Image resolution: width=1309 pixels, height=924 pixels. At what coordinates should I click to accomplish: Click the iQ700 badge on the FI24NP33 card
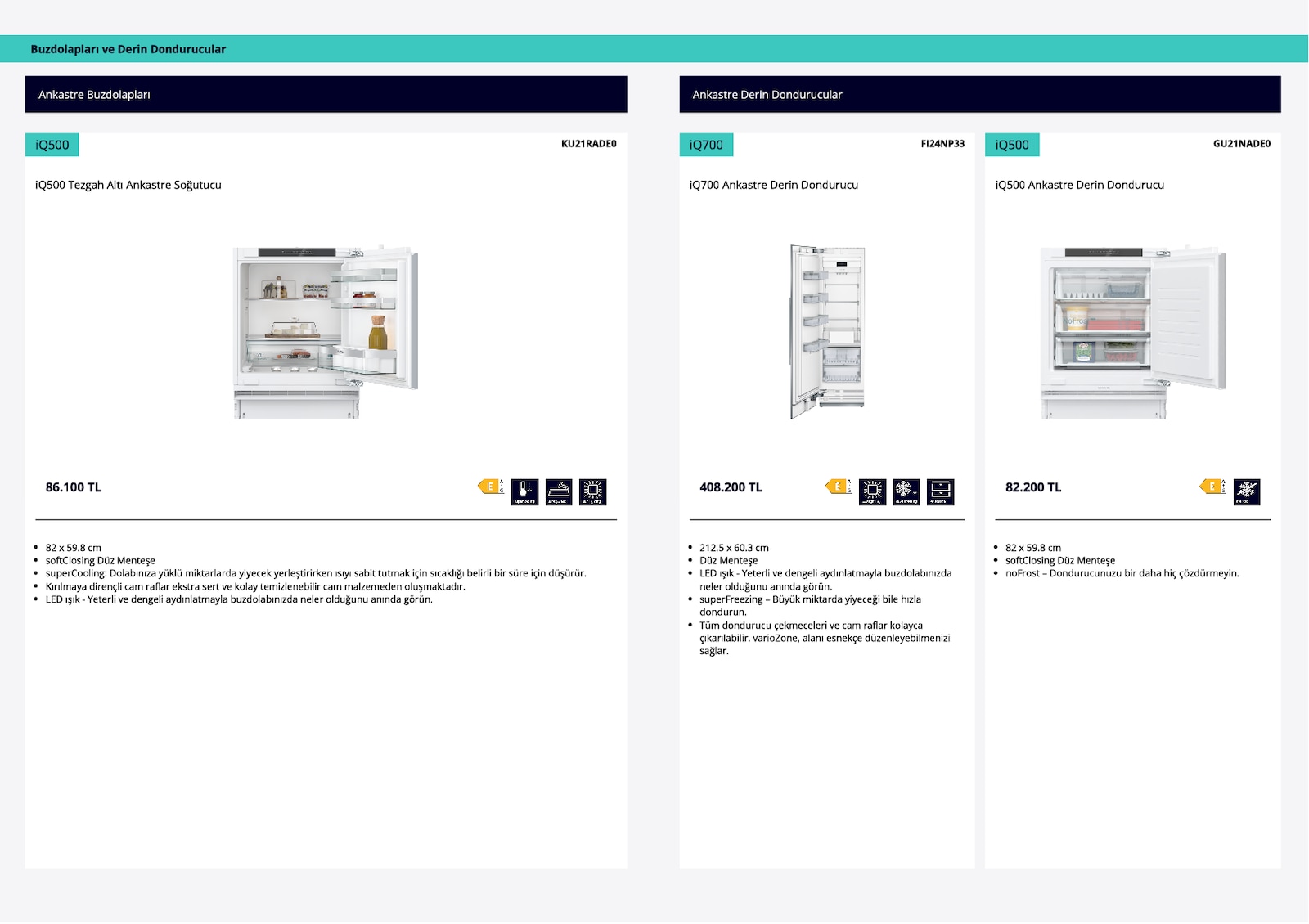pyautogui.click(x=706, y=145)
